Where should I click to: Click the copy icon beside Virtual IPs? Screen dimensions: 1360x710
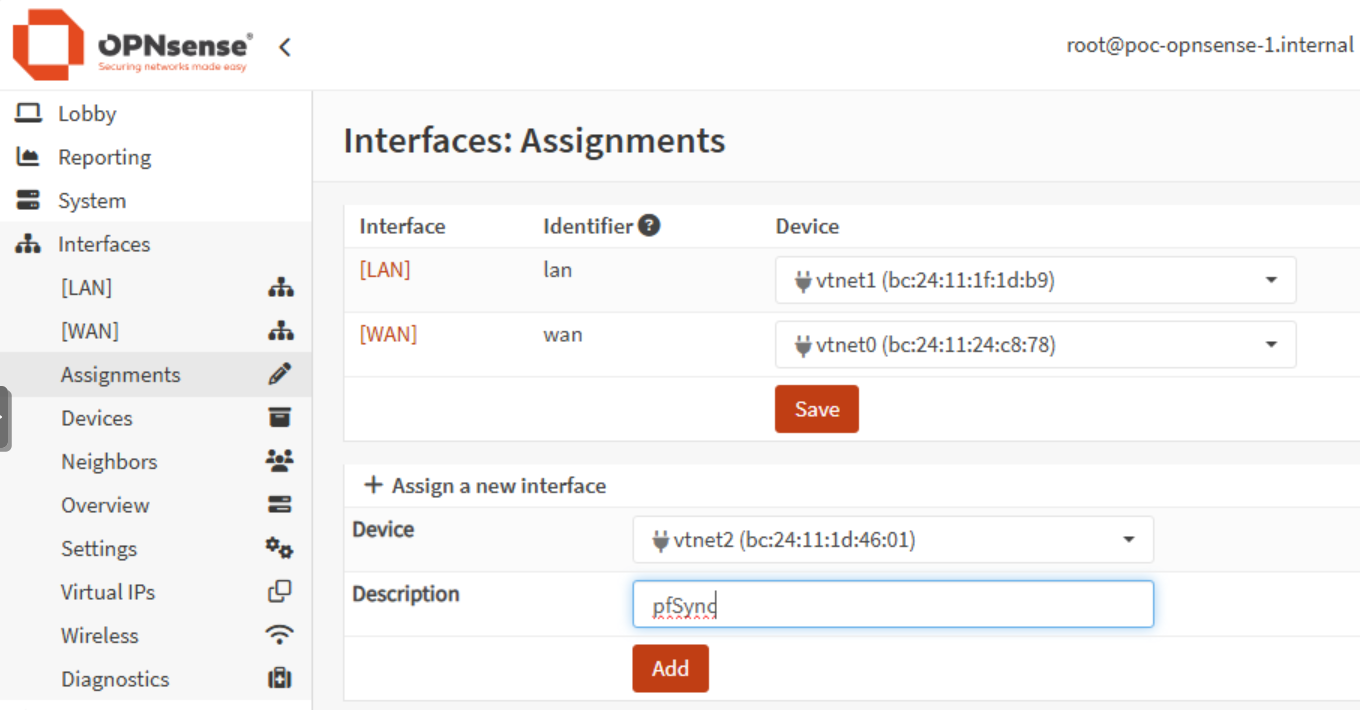pyautogui.click(x=280, y=591)
